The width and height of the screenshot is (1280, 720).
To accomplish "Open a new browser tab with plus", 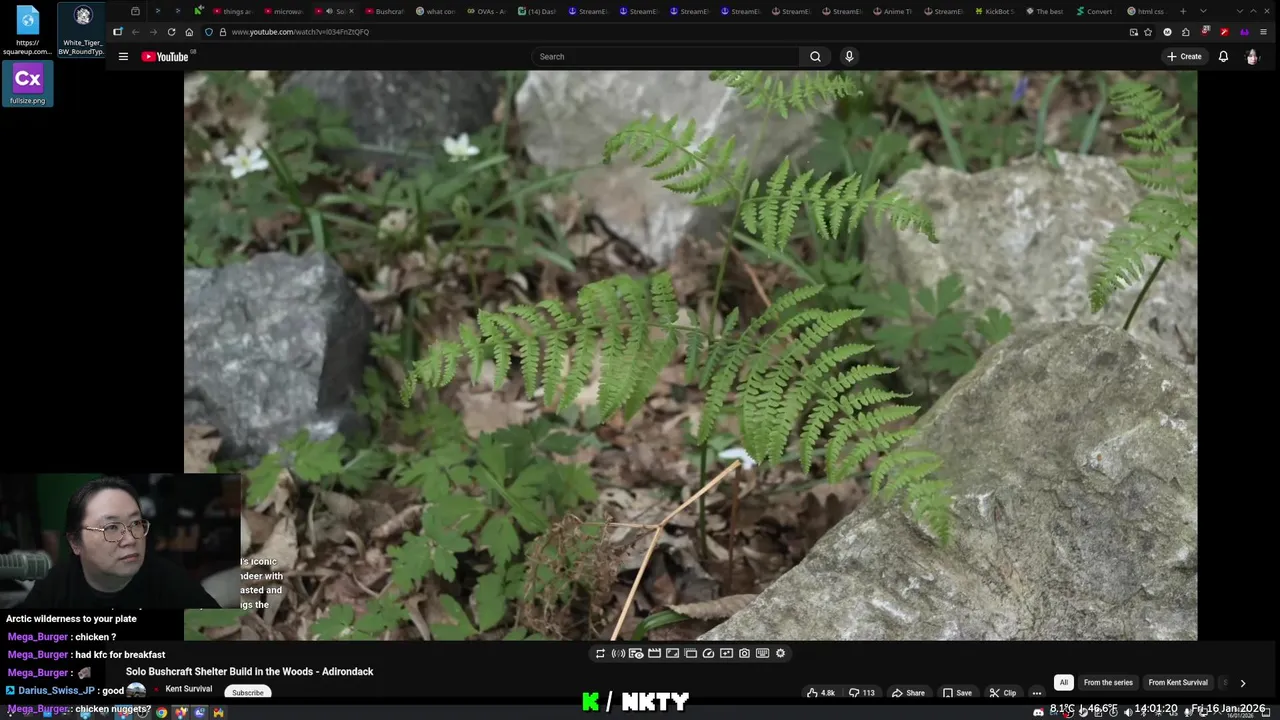I will pos(1183,11).
